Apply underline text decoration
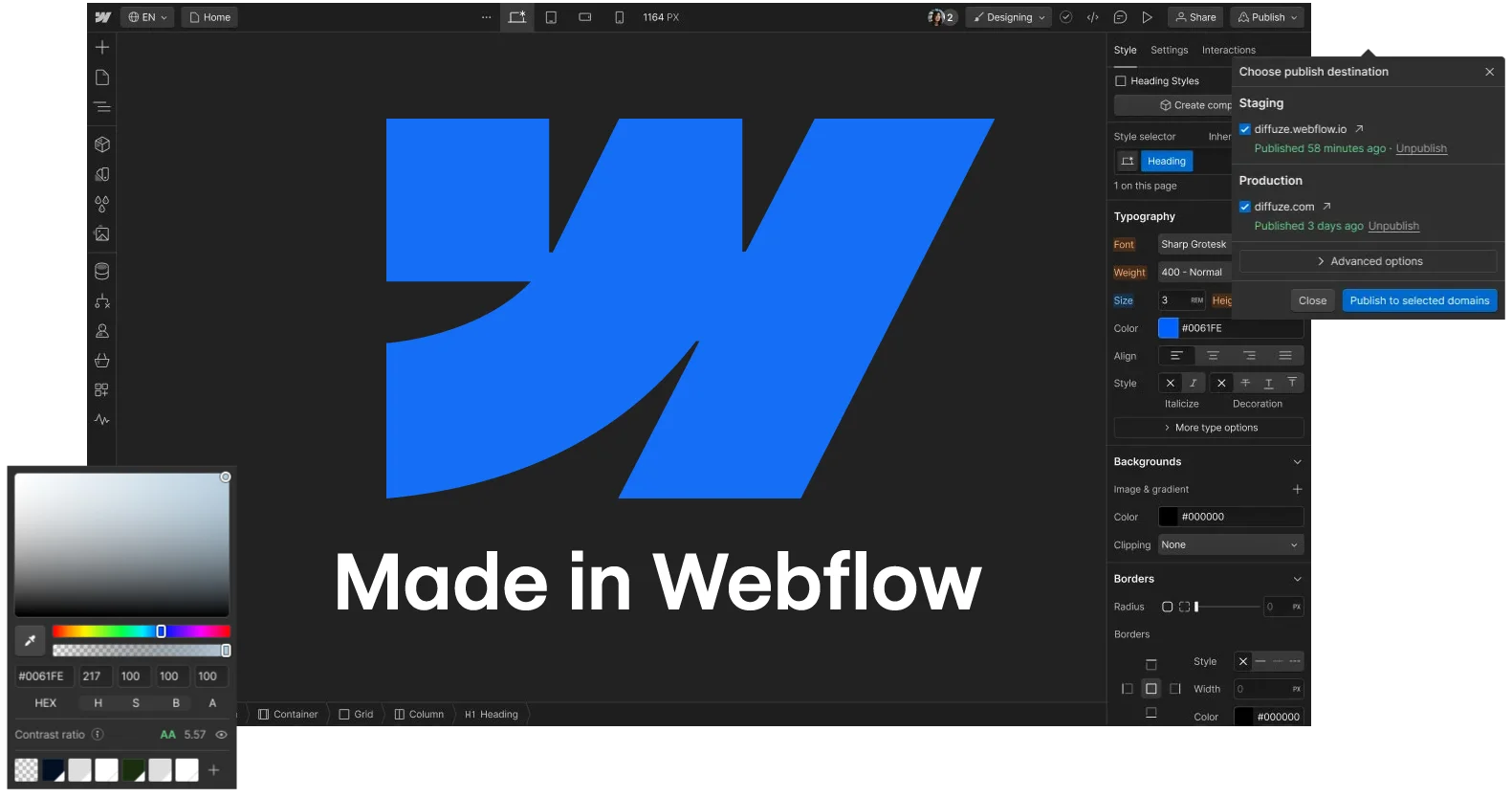This screenshot has width=1512, height=797. coord(1269,383)
